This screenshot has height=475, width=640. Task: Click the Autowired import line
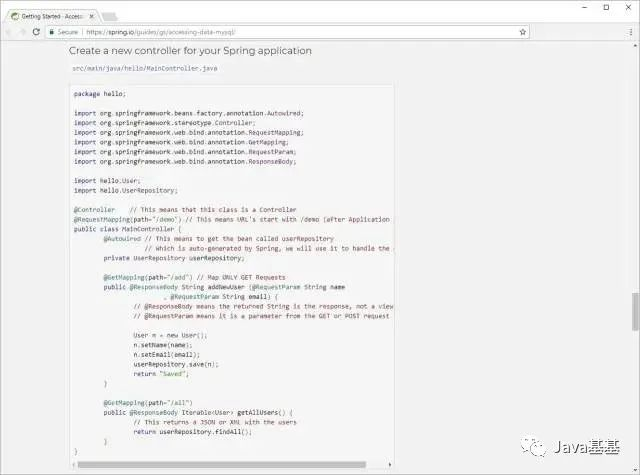pos(189,113)
